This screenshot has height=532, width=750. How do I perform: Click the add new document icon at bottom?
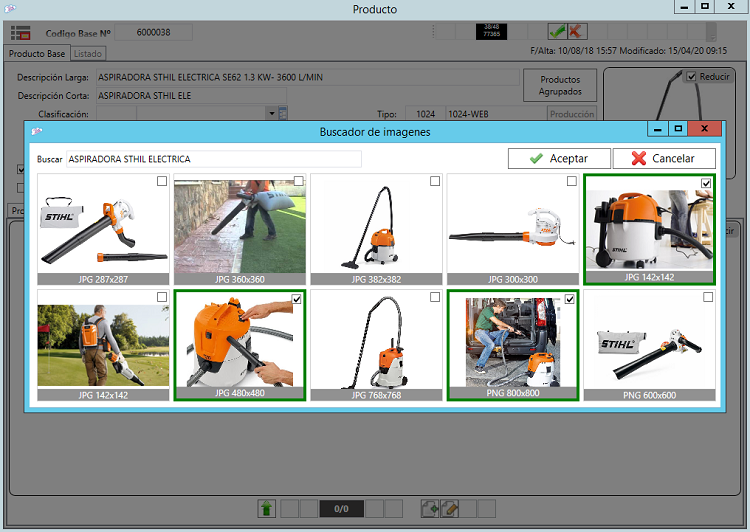click(x=430, y=508)
